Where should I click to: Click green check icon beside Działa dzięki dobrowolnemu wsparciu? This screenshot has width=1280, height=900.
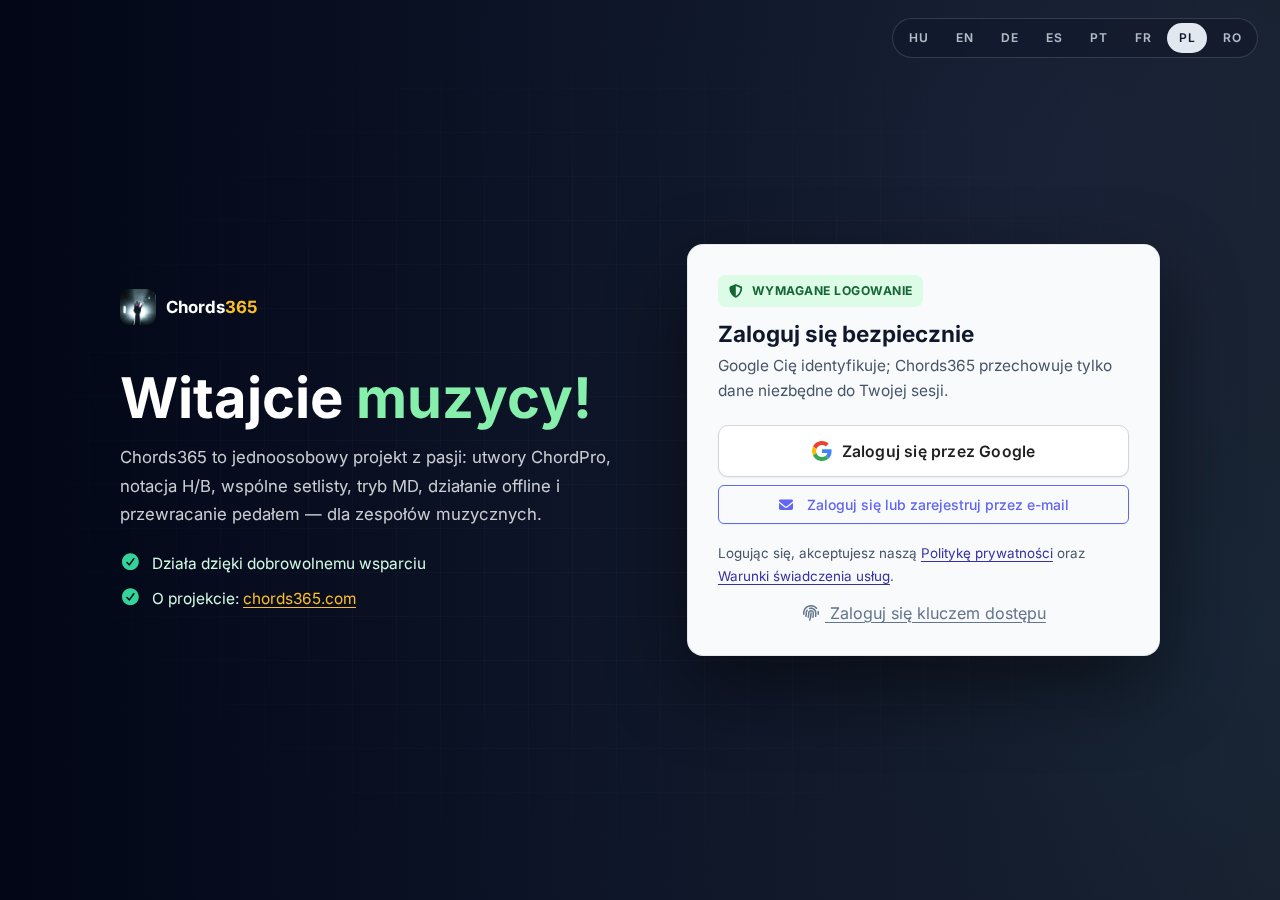[x=130, y=562]
